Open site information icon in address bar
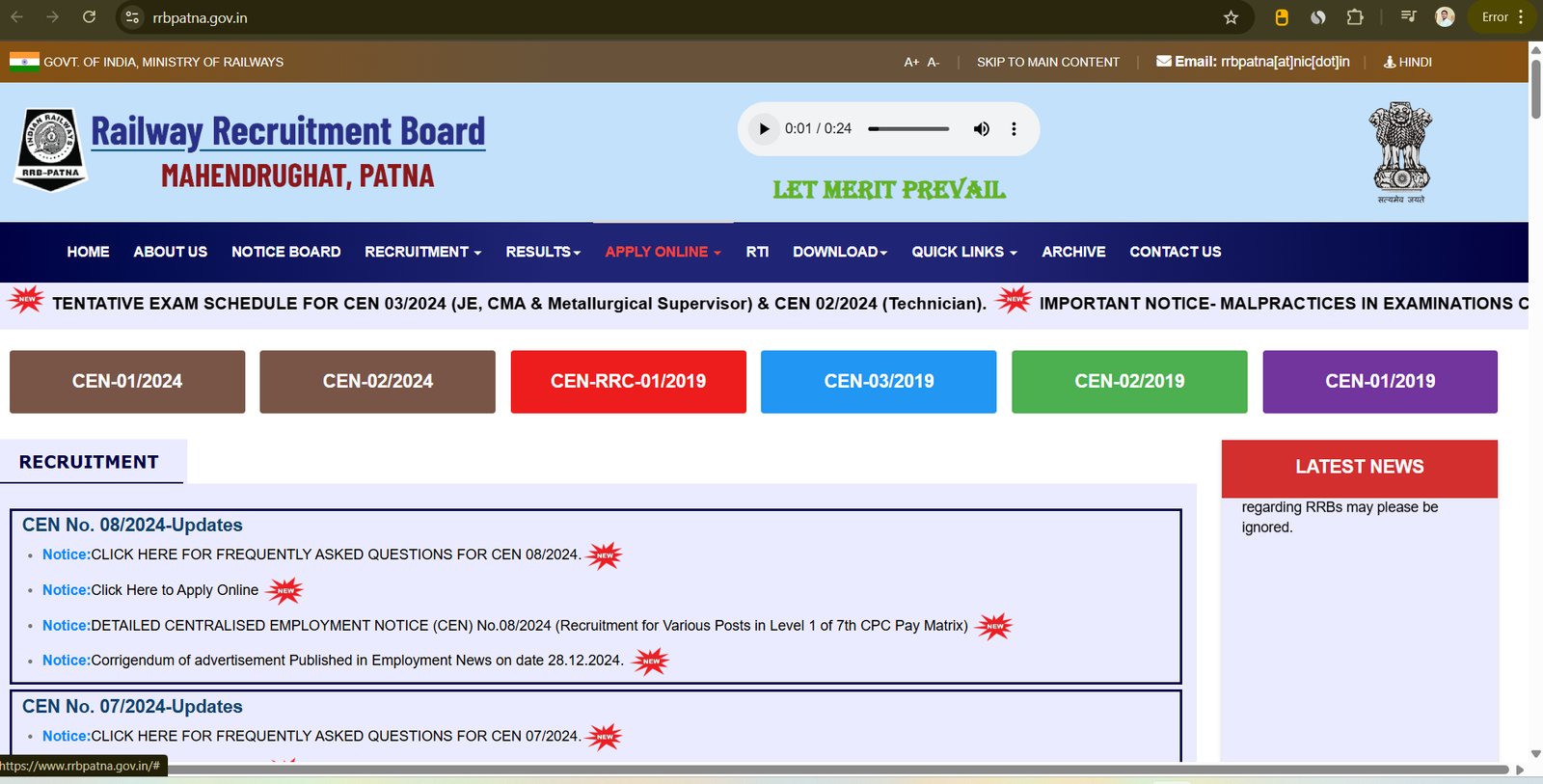This screenshot has height=784, width=1543. coord(133,17)
